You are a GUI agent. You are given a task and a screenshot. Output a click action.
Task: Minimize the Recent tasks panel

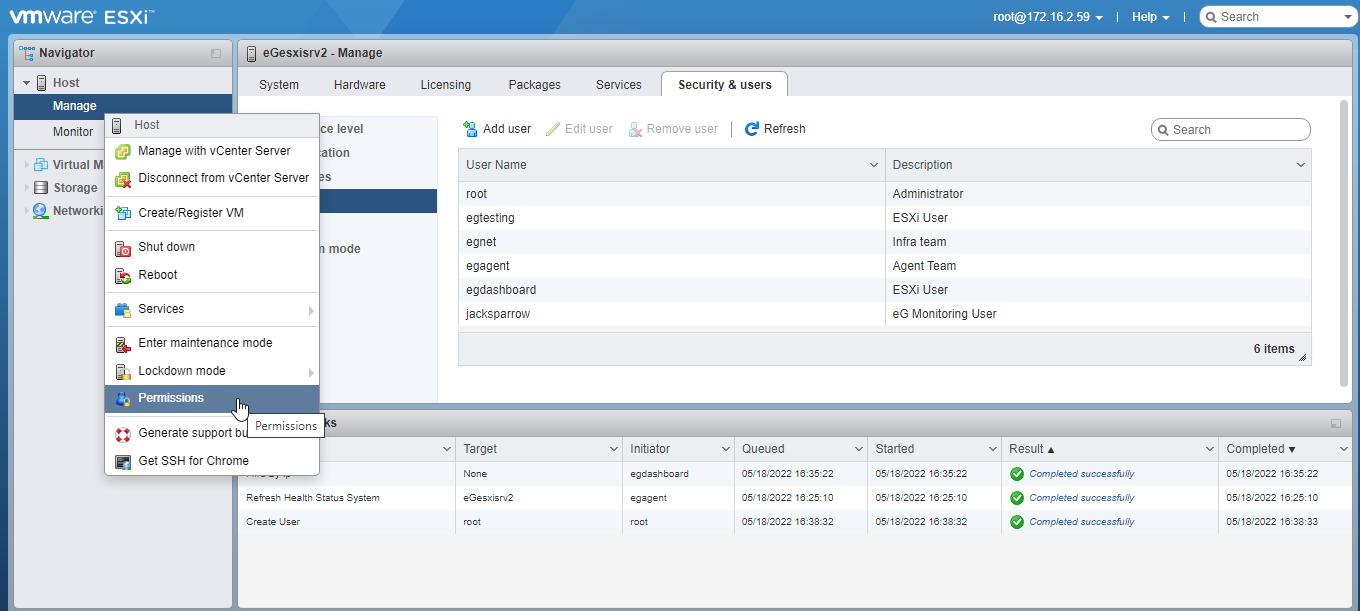1336,424
